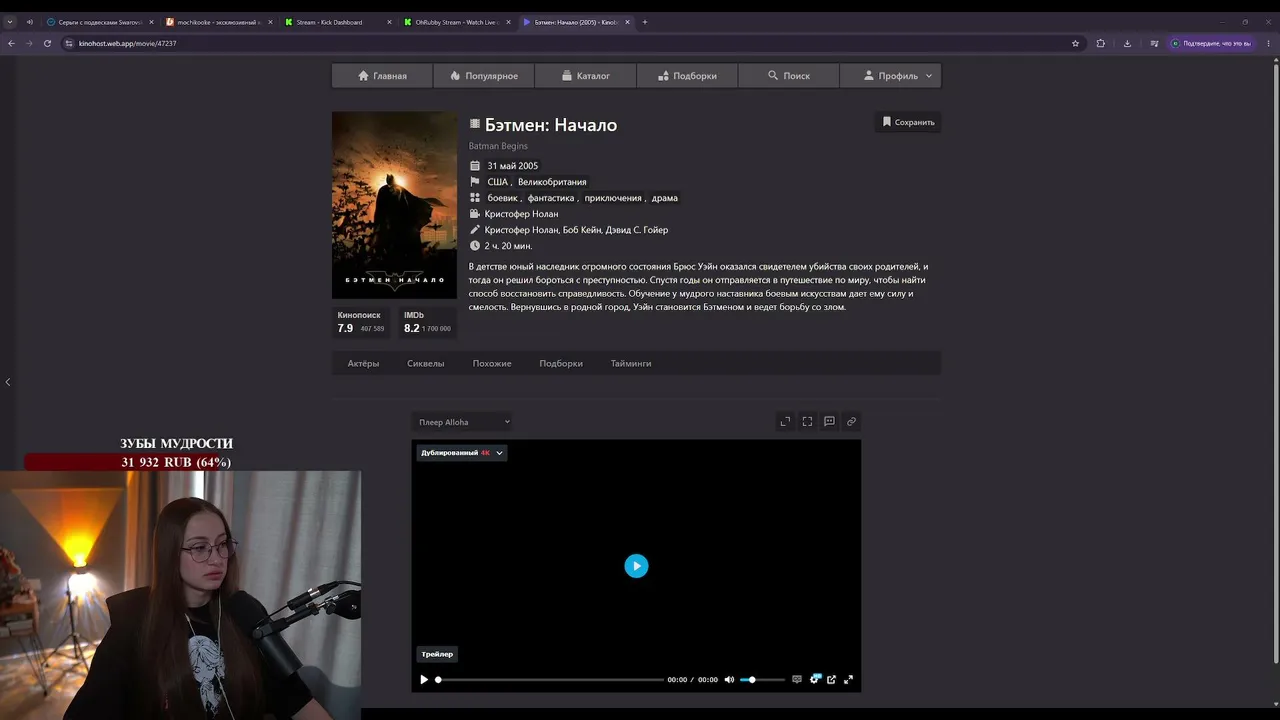
Task: Click the release date 31 май 2005
Action: [512, 166]
